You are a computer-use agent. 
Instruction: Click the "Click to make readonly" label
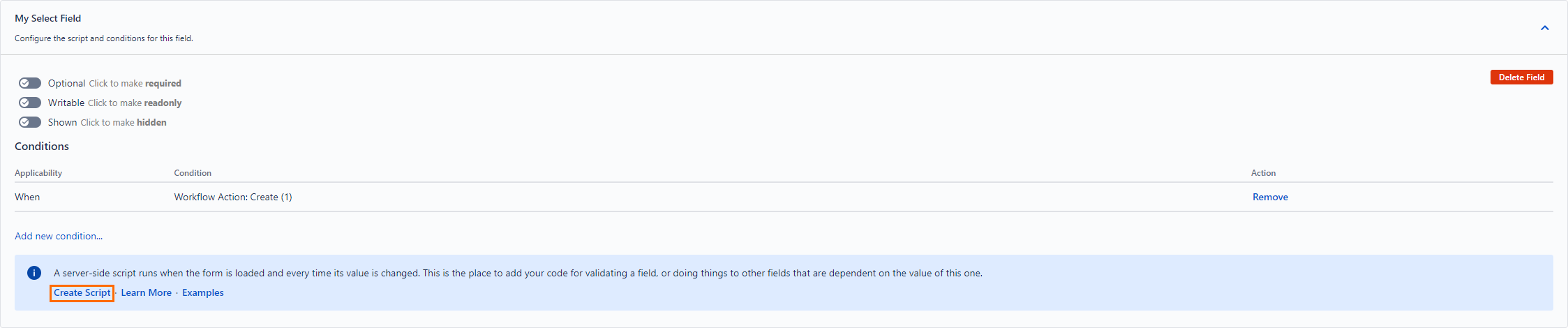tap(135, 103)
